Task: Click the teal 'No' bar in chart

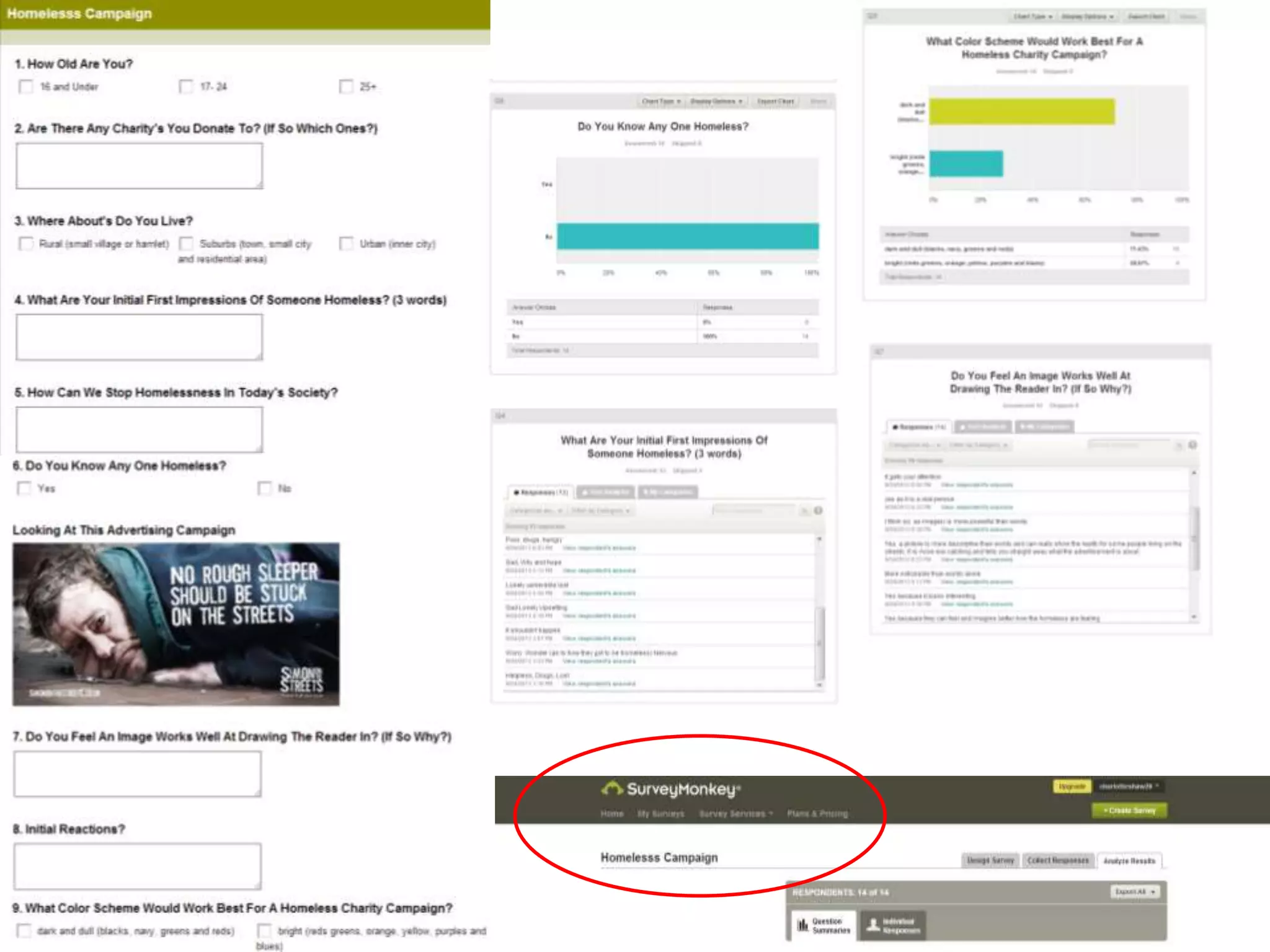Action: point(687,236)
